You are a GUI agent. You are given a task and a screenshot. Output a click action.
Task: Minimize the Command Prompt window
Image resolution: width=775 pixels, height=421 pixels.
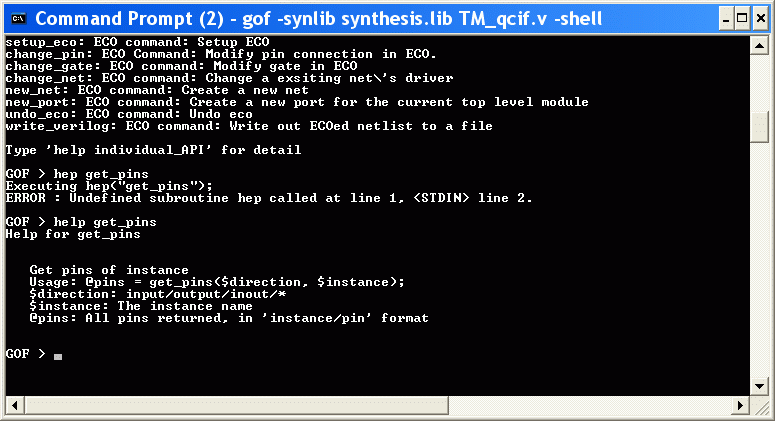(726, 19)
